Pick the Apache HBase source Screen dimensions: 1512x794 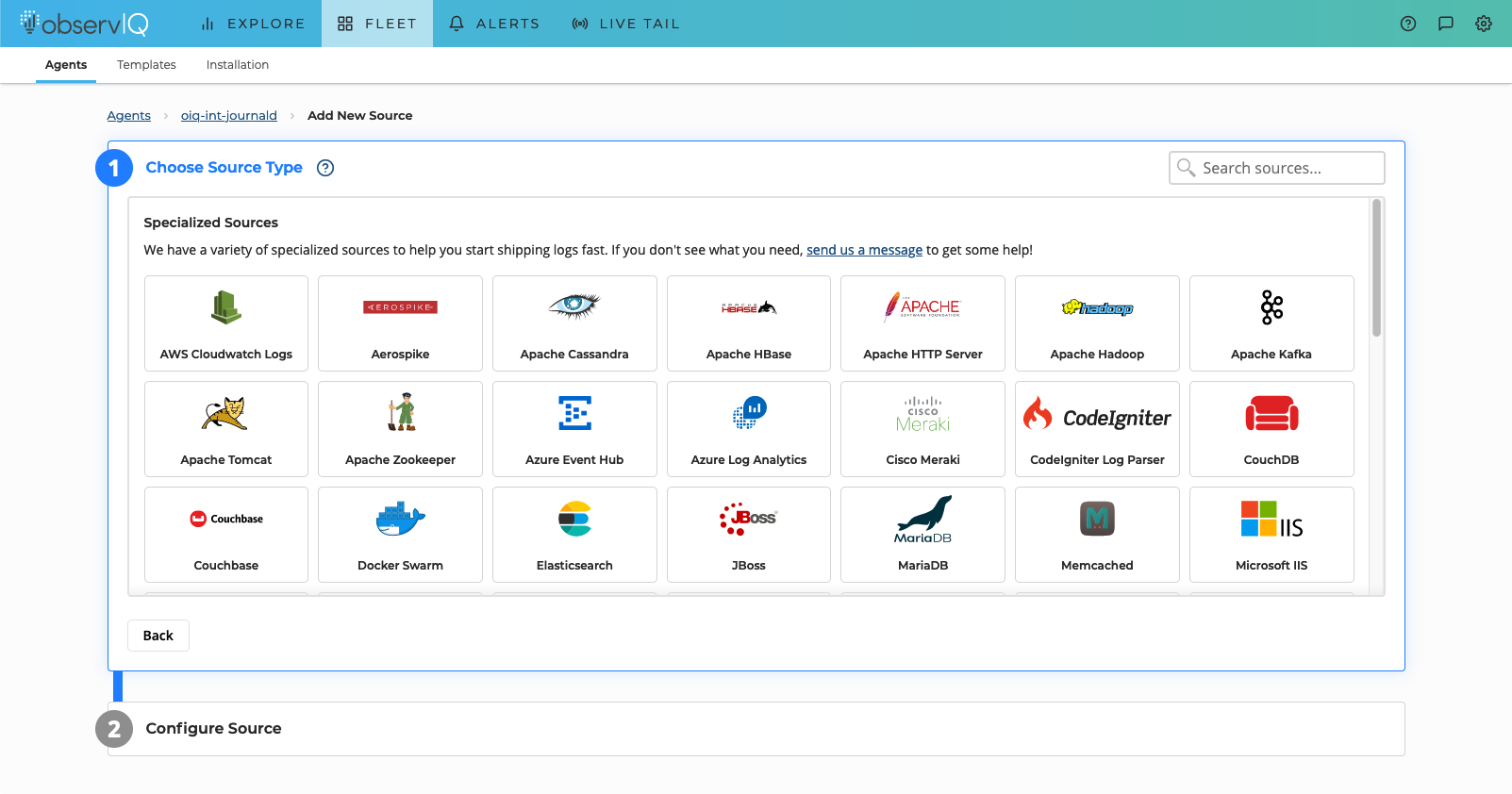pyautogui.click(x=749, y=323)
